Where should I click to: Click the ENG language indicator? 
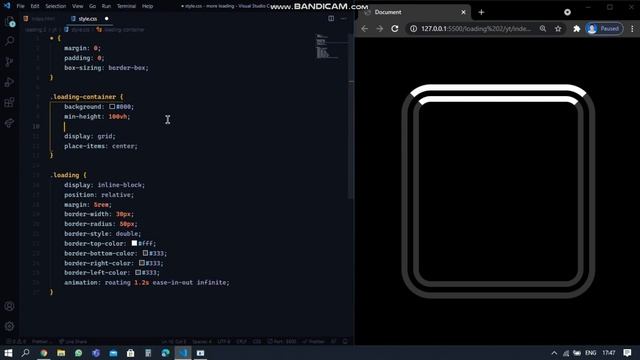point(591,353)
